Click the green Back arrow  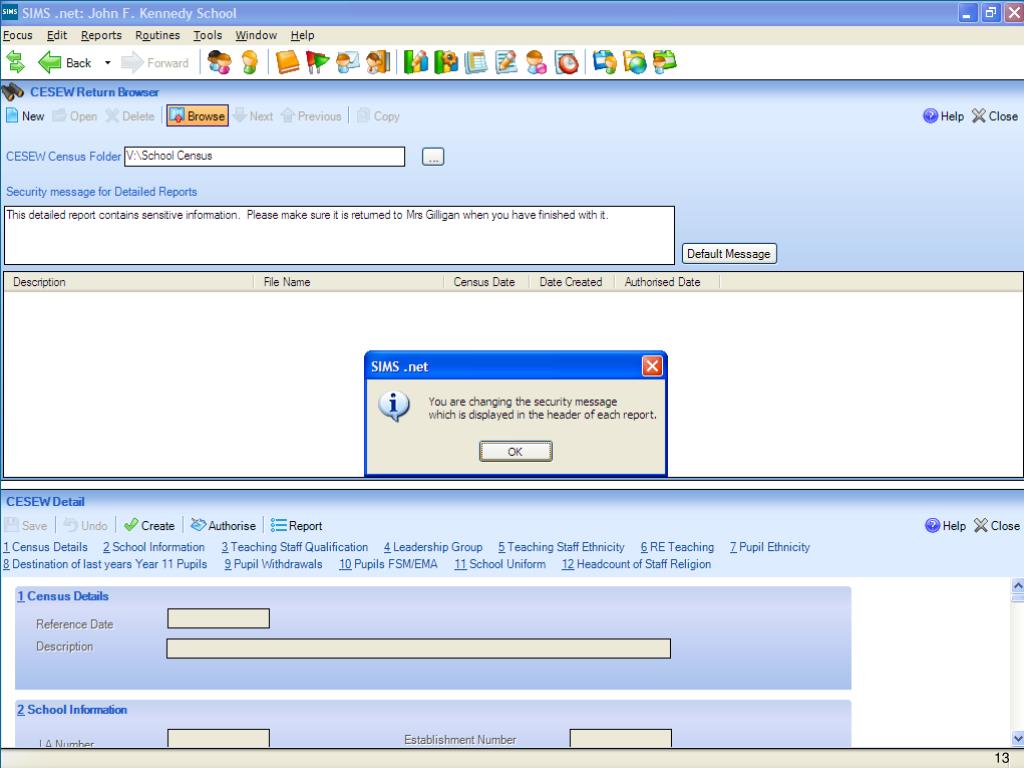50,63
